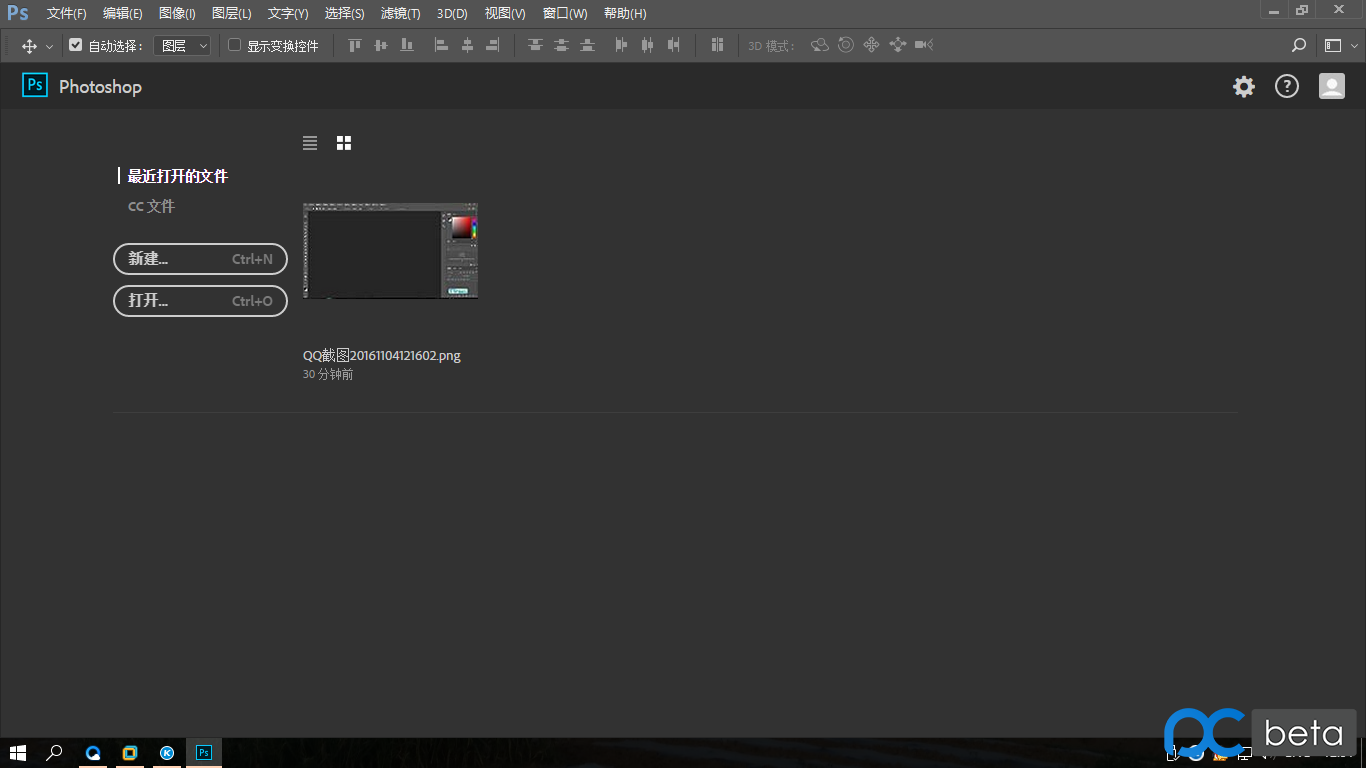This screenshot has width=1366, height=768.
Task: Open the 帮助(H) menu
Action: tap(625, 14)
